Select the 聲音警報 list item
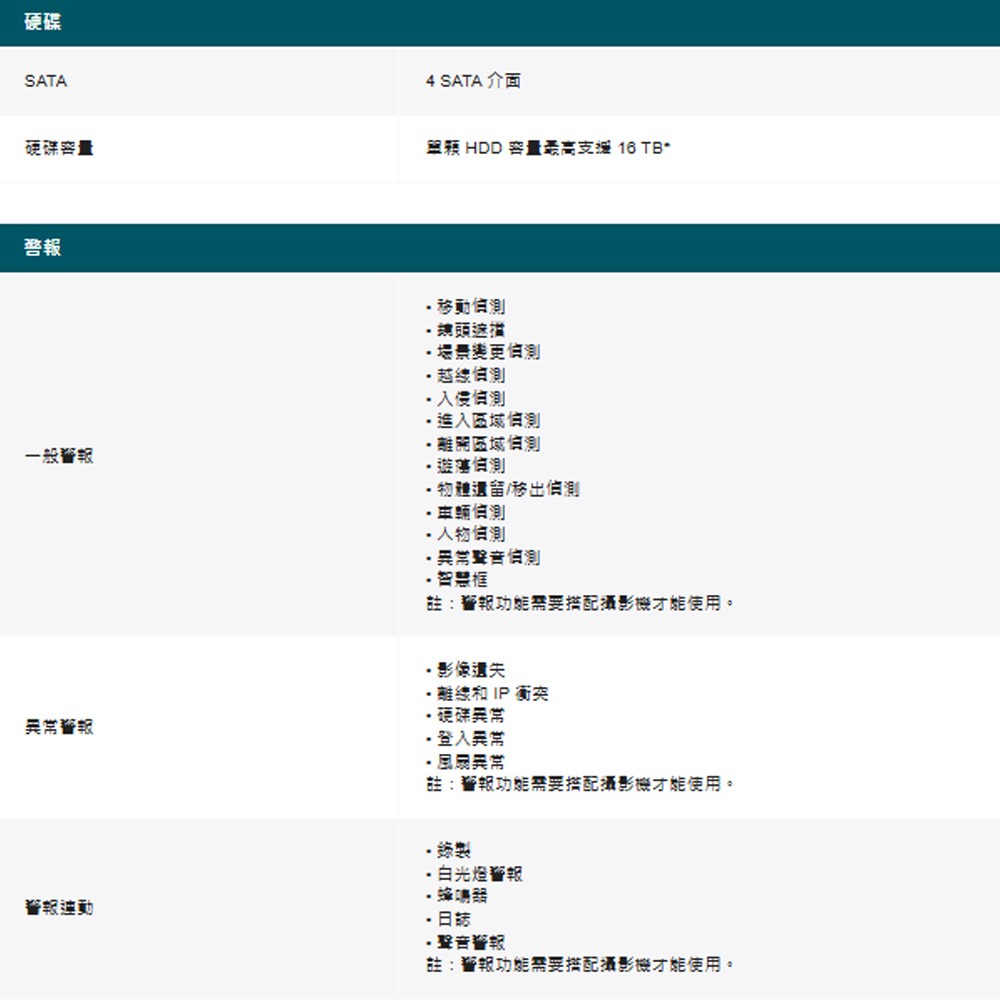 pos(470,942)
